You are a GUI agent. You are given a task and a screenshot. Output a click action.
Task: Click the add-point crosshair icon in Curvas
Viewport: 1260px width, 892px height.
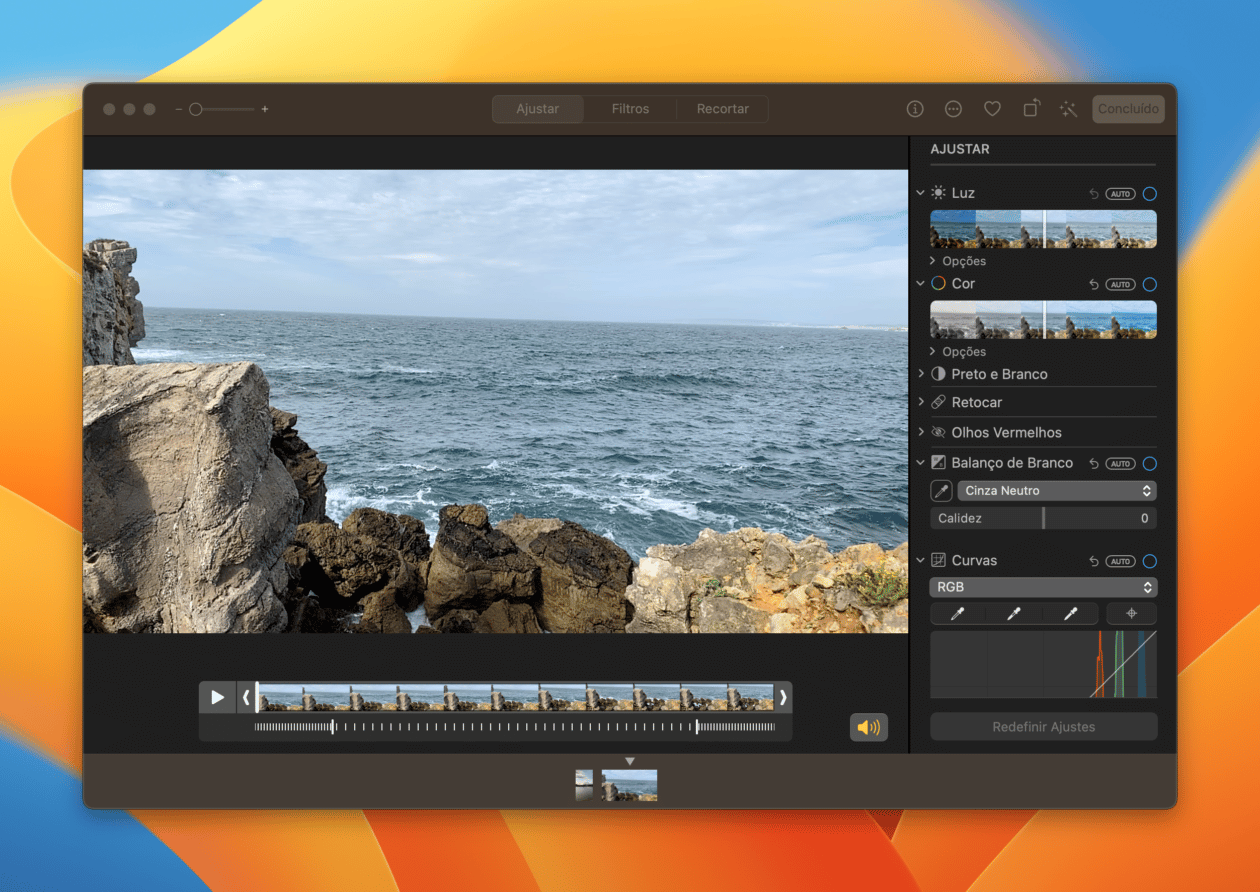(x=1131, y=613)
